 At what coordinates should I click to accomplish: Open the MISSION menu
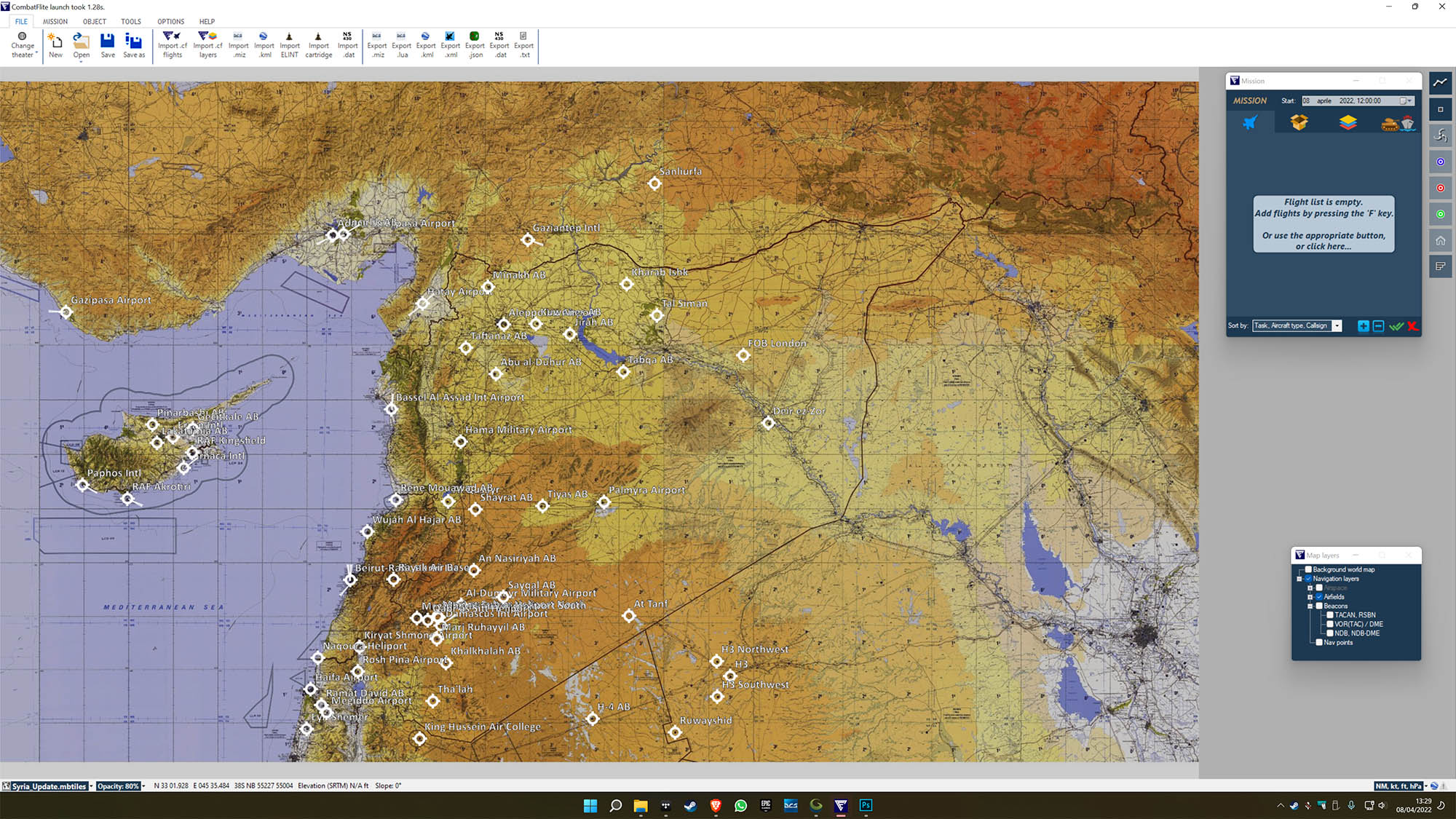tap(55, 22)
